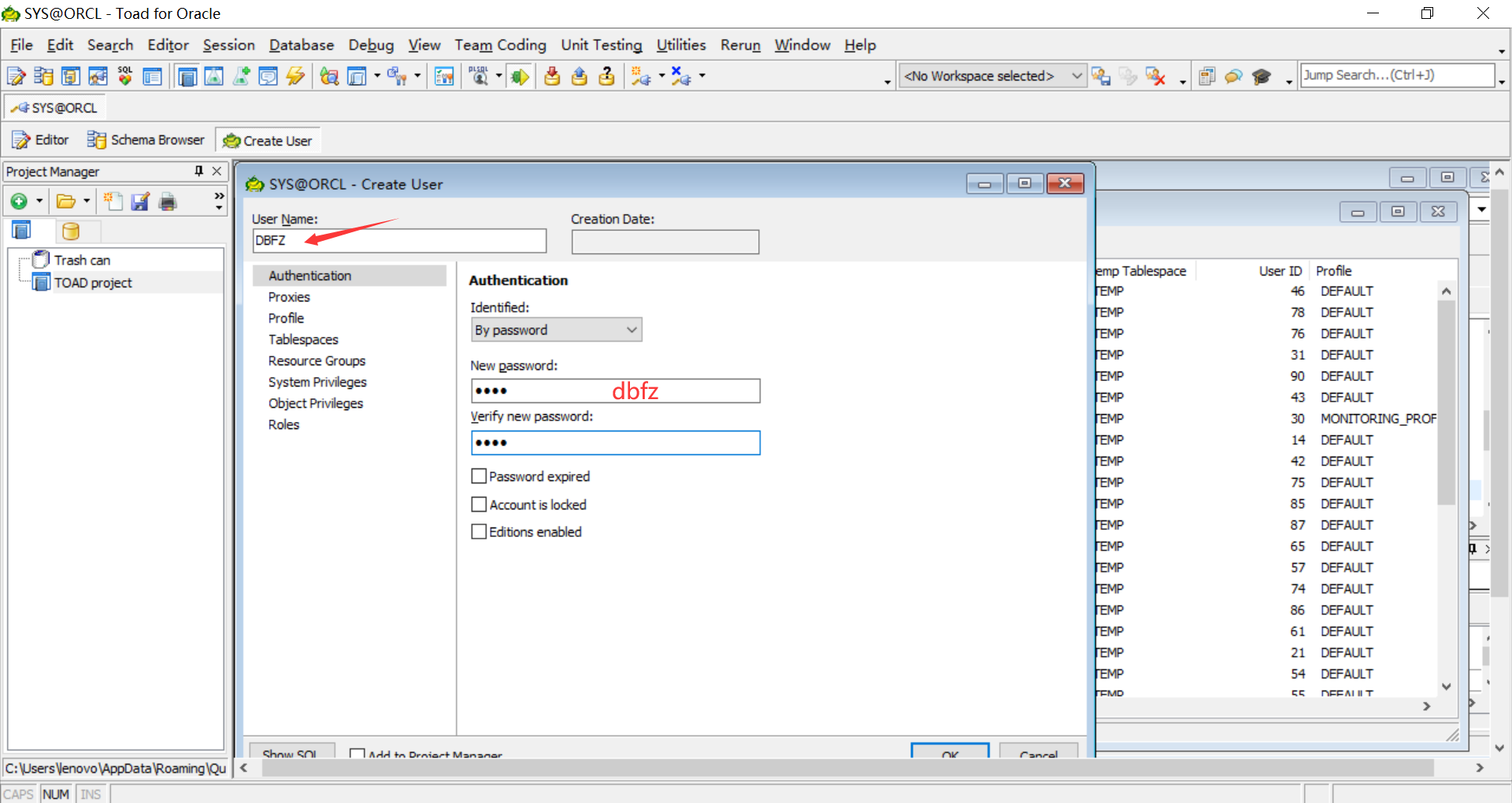Click the green flask toolbar icon
Image resolution: width=1512 pixels, height=803 pixels.
[214, 76]
